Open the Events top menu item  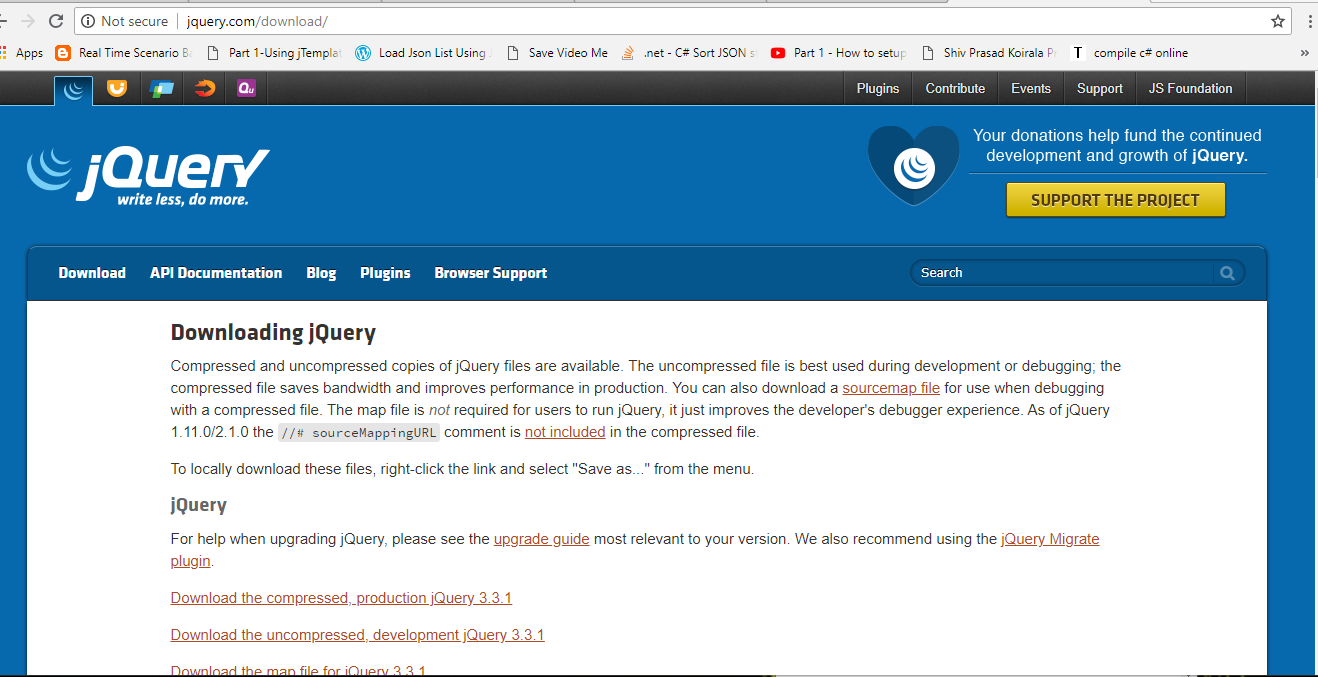(x=1031, y=88)
